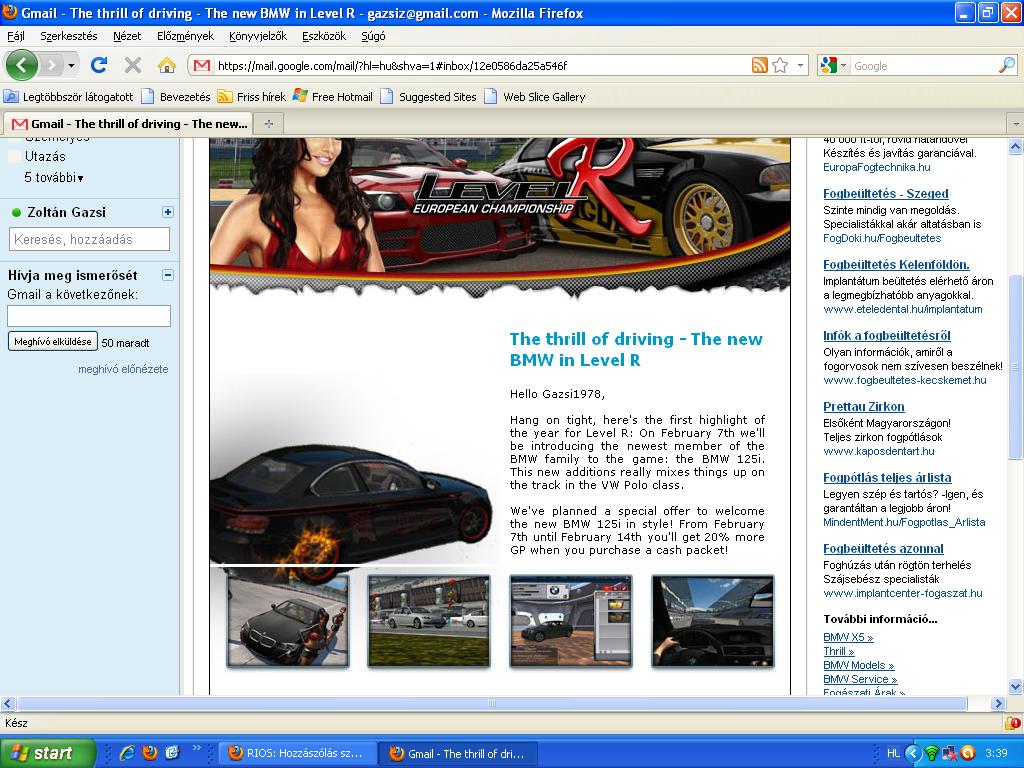The width and height of the screenshot is (1024, 768).
Task: Click the Keresés, hozzáadás contact search field
Action: pyautogui.click(x=89, y=239)
